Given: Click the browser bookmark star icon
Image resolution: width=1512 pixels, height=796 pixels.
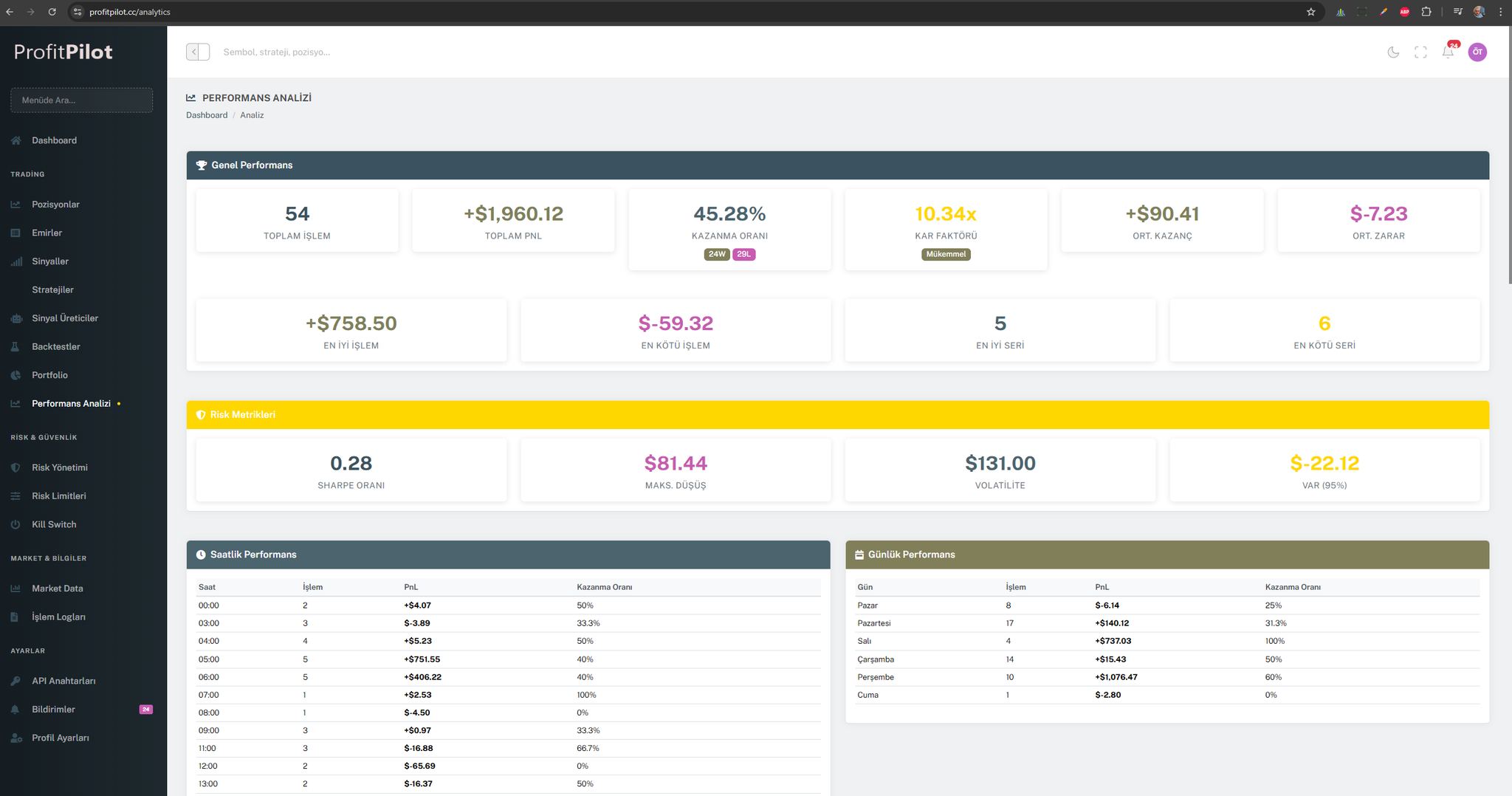Looking at the screenshot, I should pos(1311,12).
